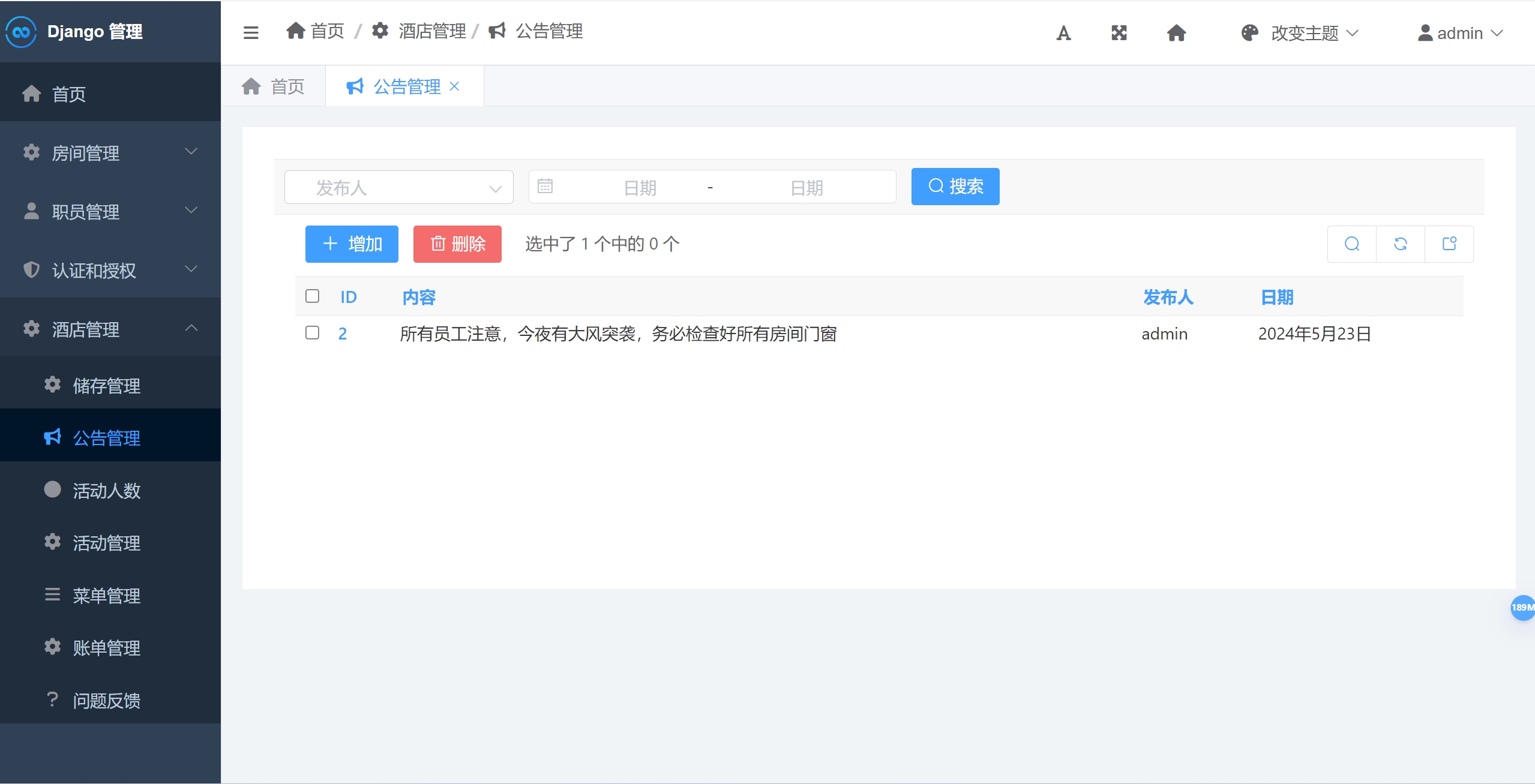The height and width of the screenshot is (784, 1535).
Task: Click the start 日期 input field
Action: click(640, 188)
